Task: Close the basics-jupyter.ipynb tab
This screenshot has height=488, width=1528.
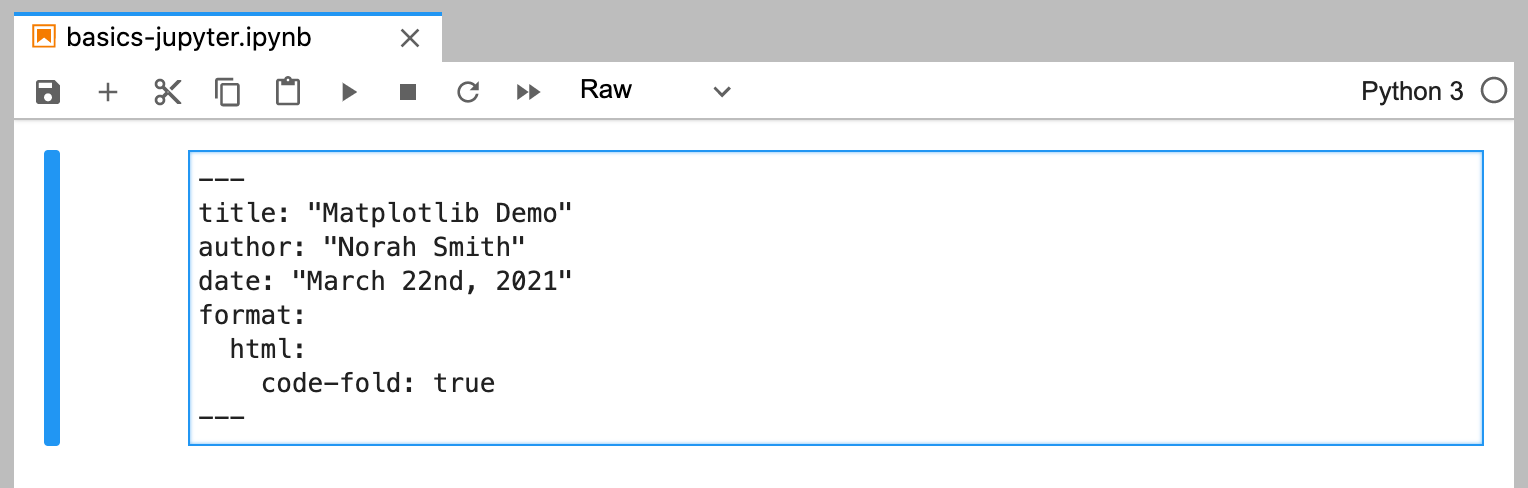Action: click(x=409, y=38)
